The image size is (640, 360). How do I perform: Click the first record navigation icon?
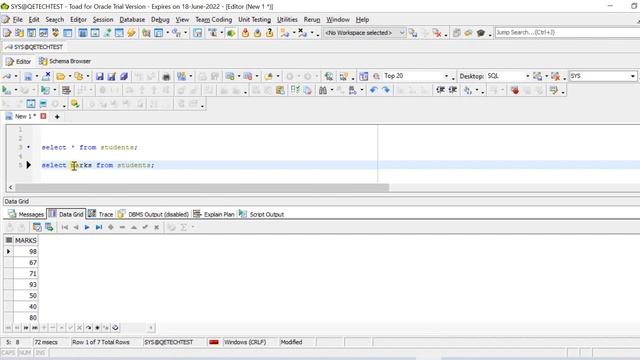point(64,227)
